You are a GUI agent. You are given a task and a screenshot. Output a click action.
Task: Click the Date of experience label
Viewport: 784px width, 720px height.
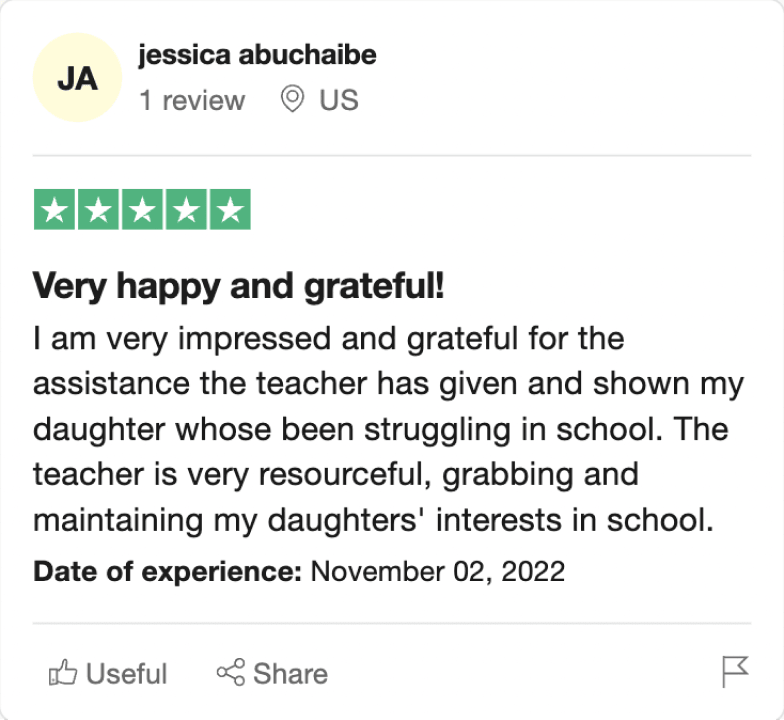point(168,572)
